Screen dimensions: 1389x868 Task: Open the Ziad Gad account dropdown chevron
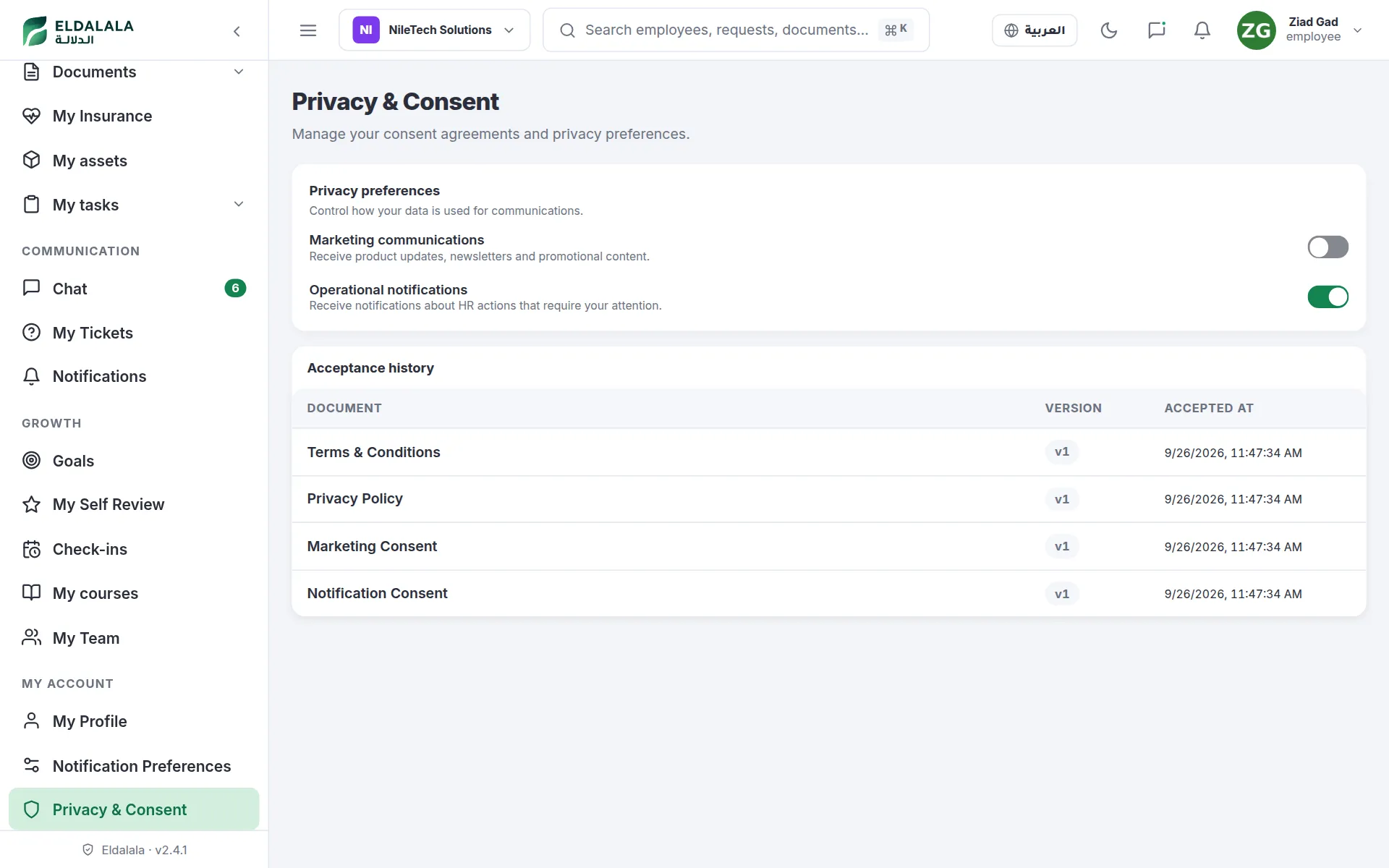click(x=1357, y=30)
